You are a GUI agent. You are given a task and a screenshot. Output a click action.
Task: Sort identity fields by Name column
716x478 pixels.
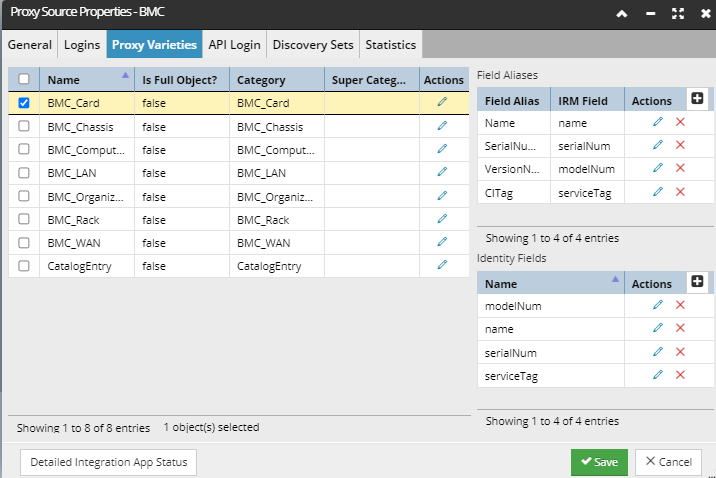coord(550,284)
